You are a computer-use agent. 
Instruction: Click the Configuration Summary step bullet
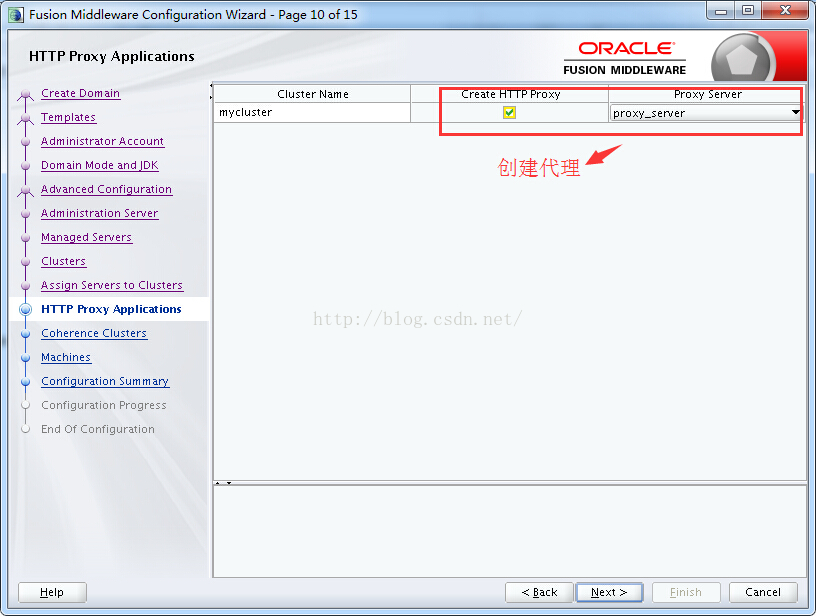click(x=26, y=381)
